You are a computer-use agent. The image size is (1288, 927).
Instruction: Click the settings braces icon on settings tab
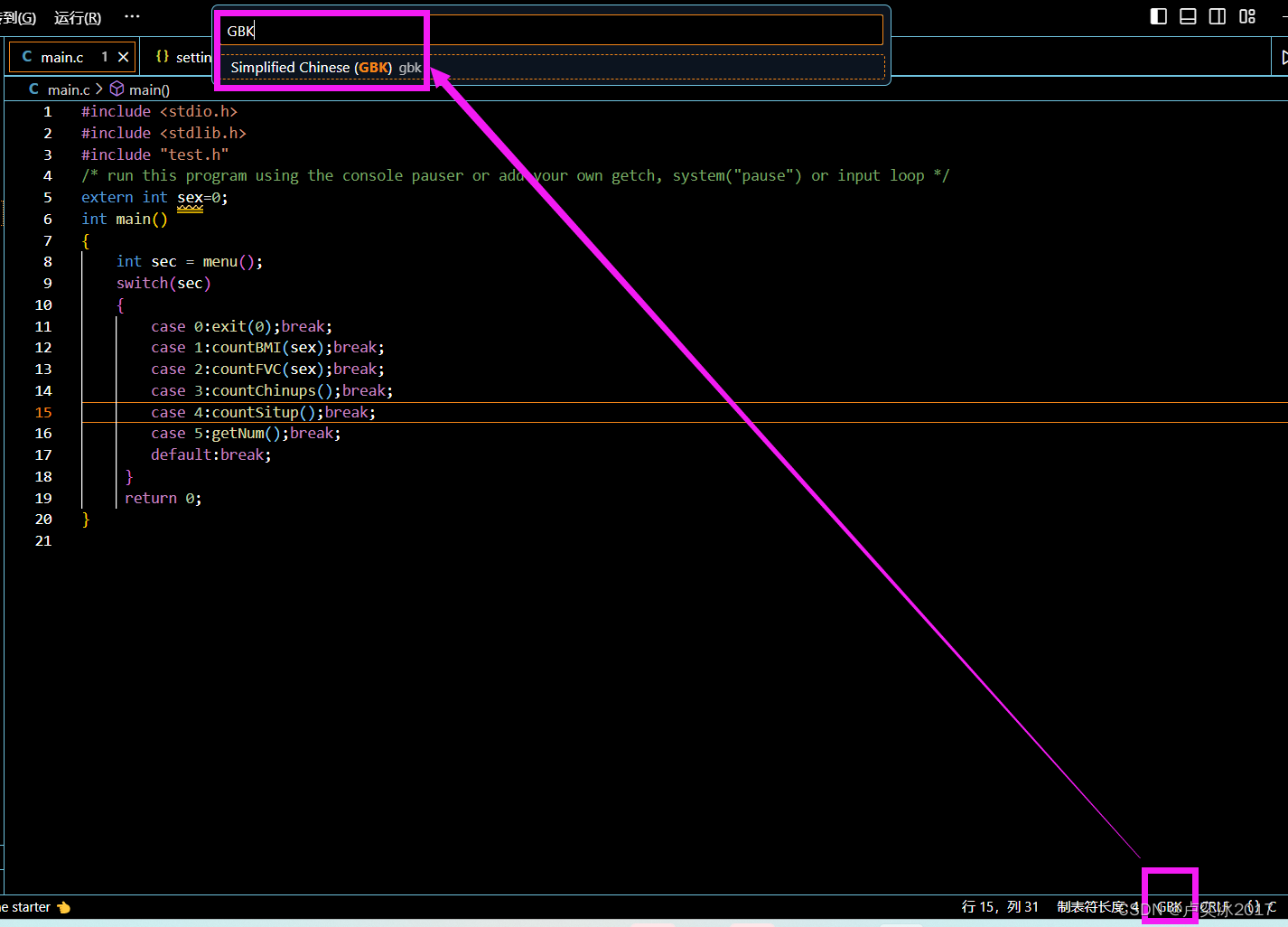coord(163,56)
